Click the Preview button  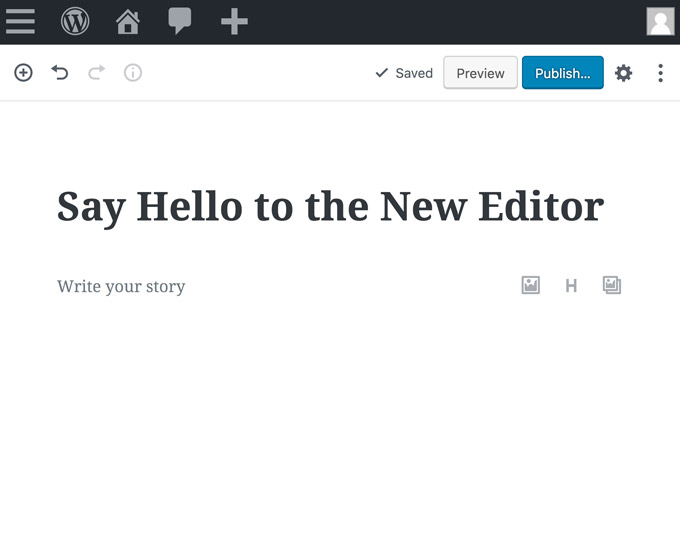click(480, 73)
